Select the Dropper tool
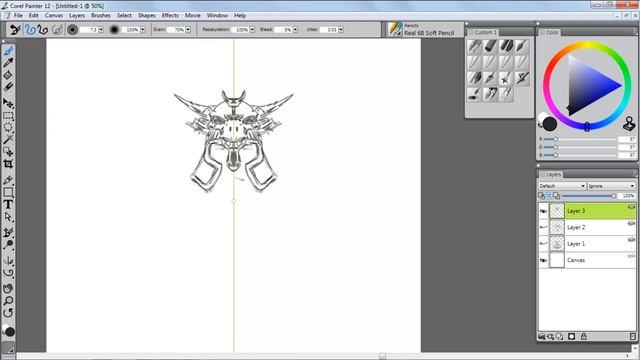The width and height of the screenshot is (640, 360). tap(8, 62)
